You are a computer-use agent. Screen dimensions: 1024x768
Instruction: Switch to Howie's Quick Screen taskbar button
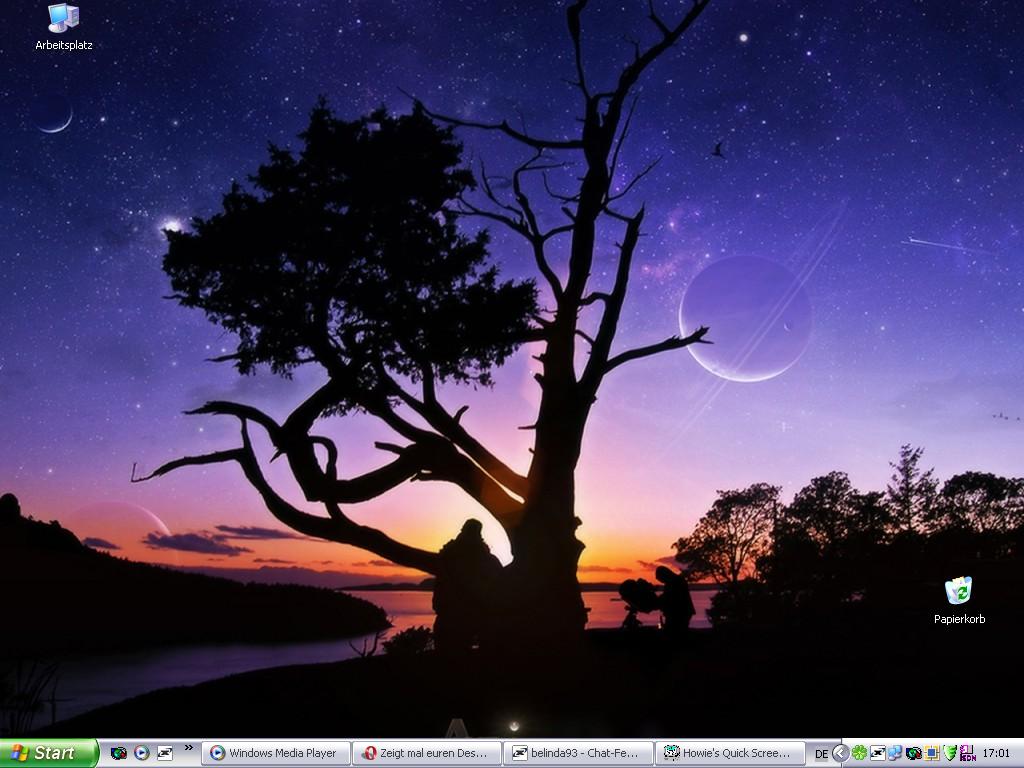point(729,753)
